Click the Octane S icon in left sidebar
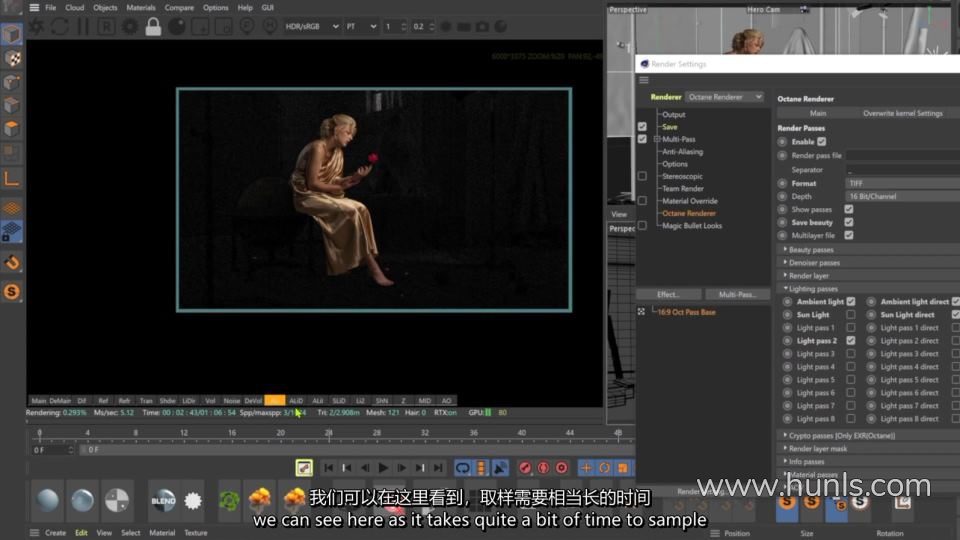The width and height of the screenshot is (960, 540). pyautogui.click(x=12, y=292)
